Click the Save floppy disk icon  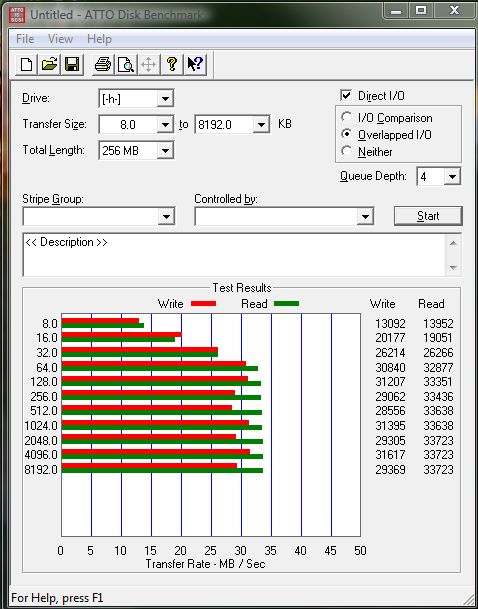(x=72, y=64)
